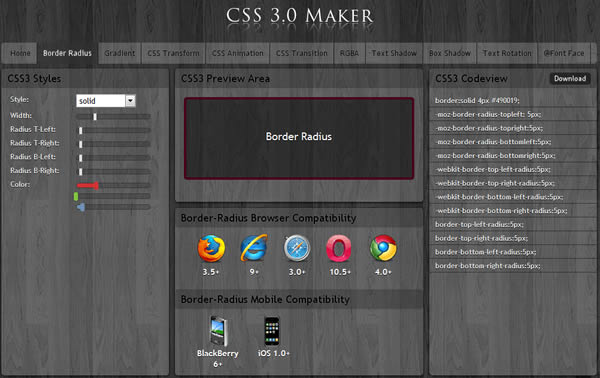Click the 'Border-Radius Browser Compatibility' heading
Screen dimensions: 600x378
pos(268,218)
